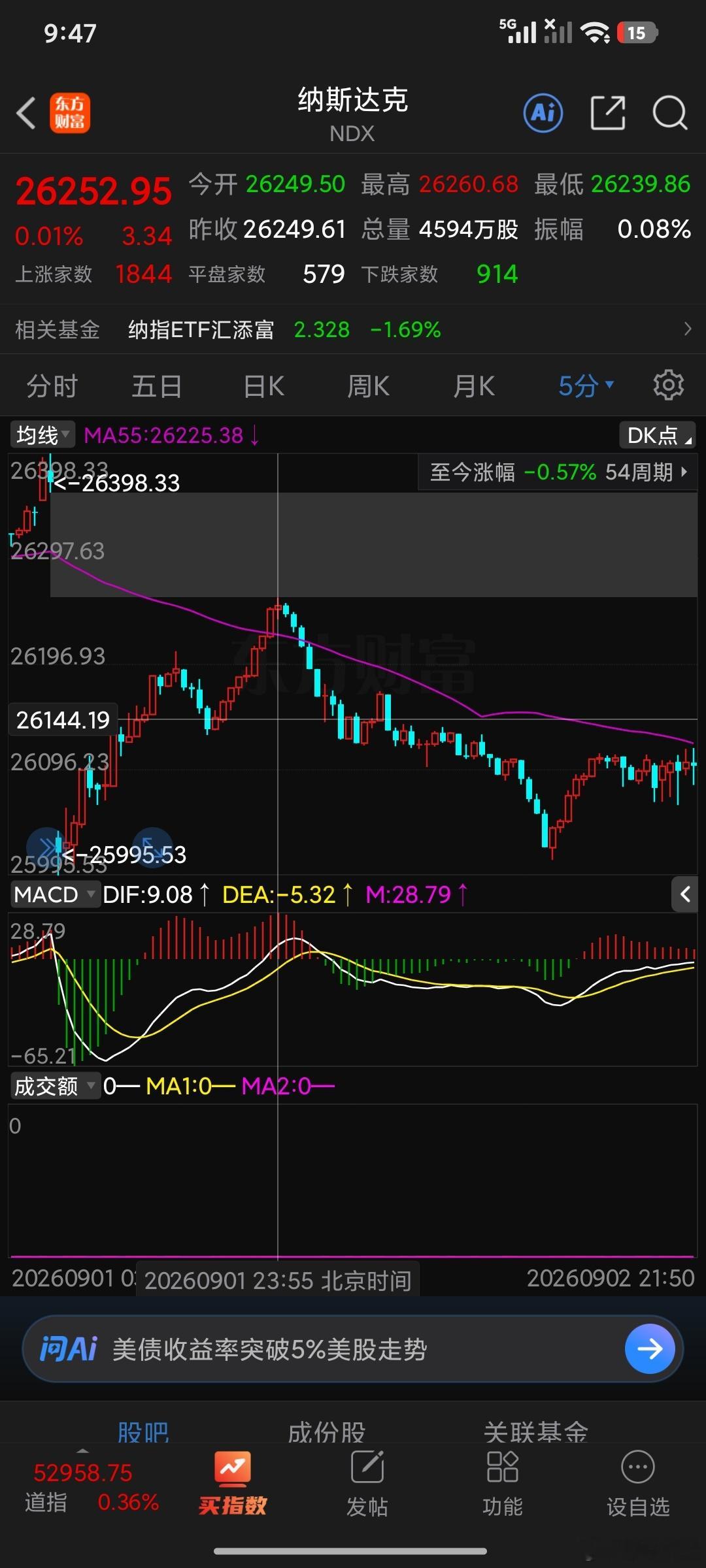The height and width of the screenshot is (1568, 706).
Task: Switch to 五日 chart tab
Action: pos(157,385)
